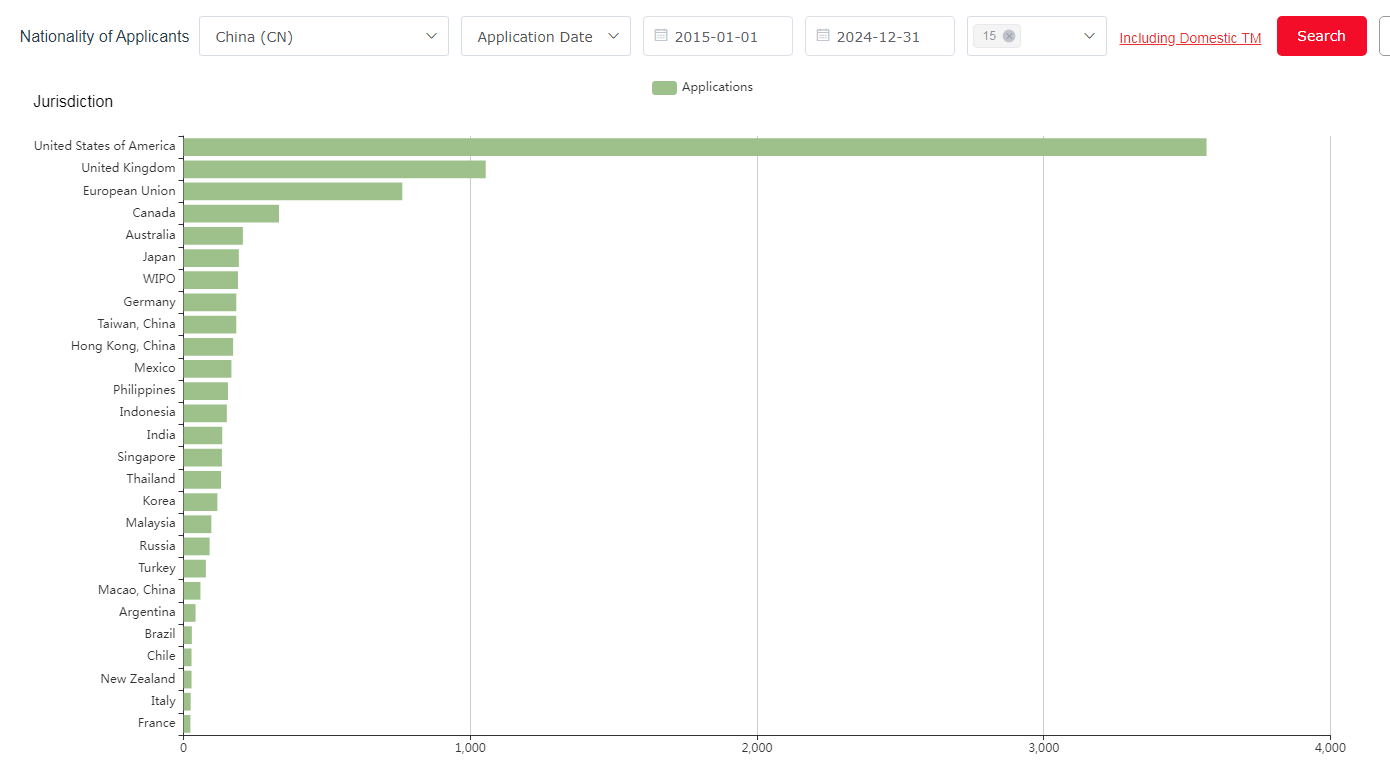1390x780 pixels.
Task: Click the green Applications legend swatch
Action: [x=664, y=88]
